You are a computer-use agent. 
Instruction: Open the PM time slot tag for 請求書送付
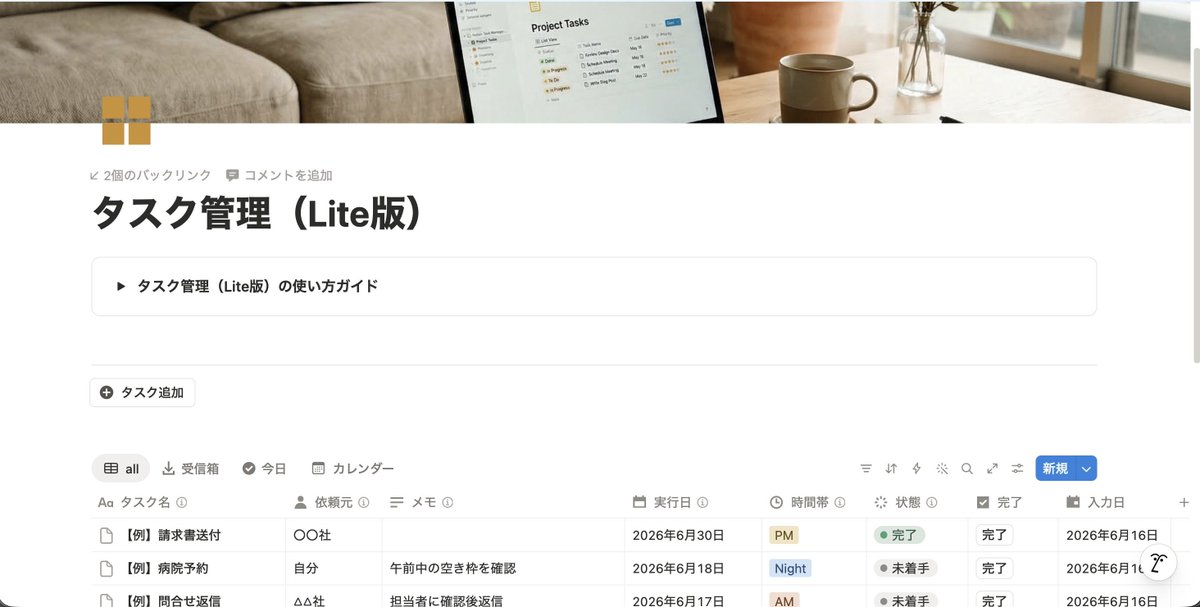pyautogui.click(x=783, y=535)
